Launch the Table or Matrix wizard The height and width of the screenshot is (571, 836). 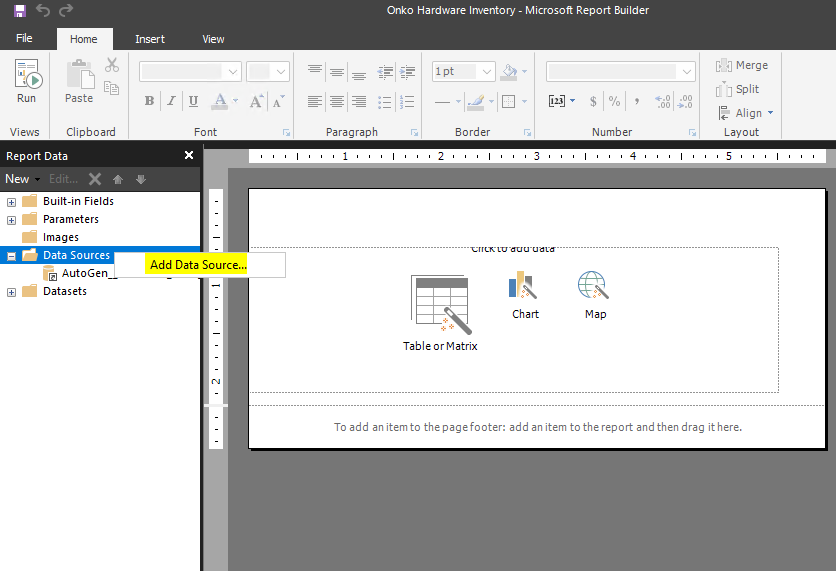click(x=440, y=313)
